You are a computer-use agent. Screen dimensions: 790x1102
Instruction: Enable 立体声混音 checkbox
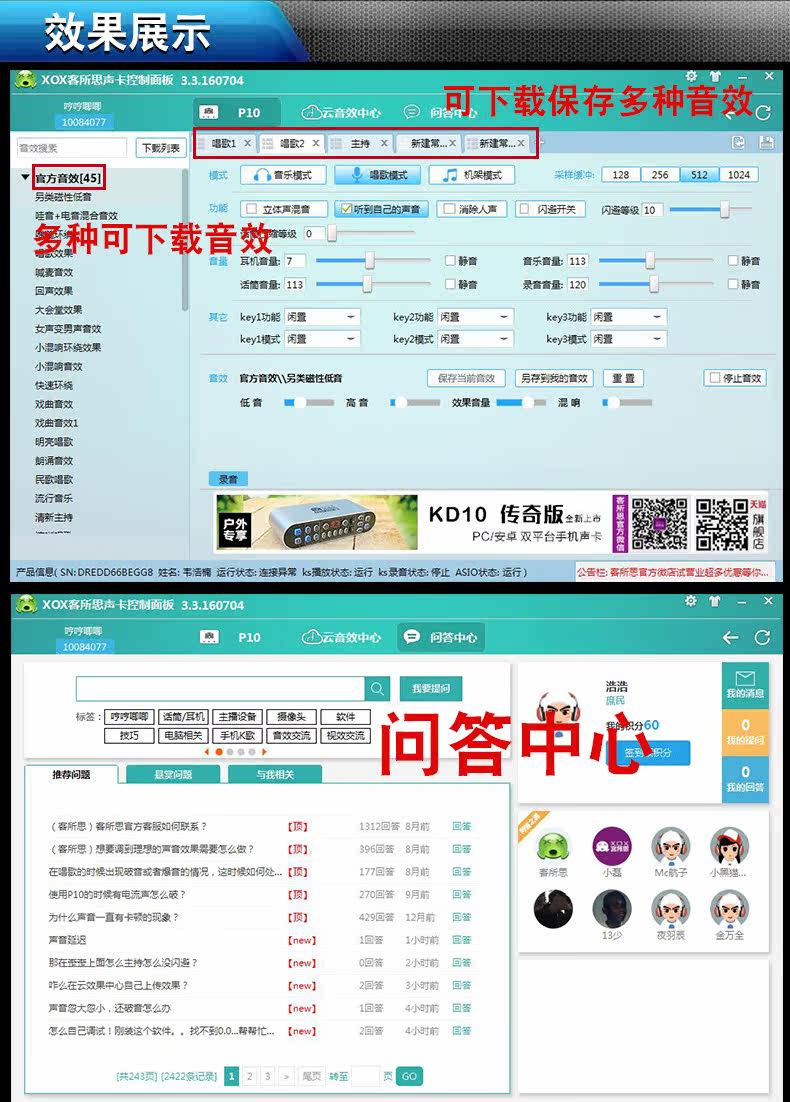[251, 209]
